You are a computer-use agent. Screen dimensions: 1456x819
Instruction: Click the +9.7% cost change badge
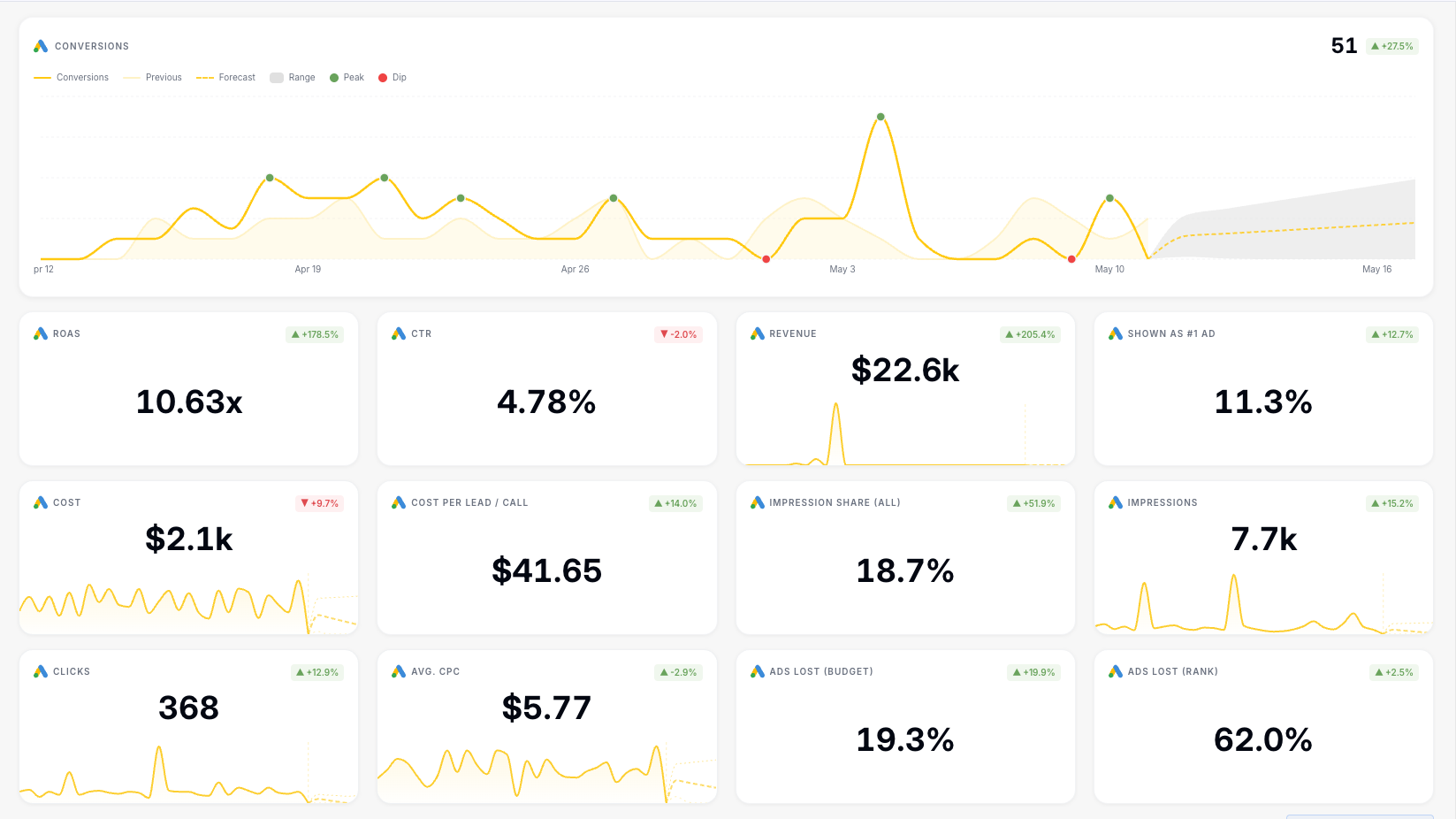(x=320, y=503)
